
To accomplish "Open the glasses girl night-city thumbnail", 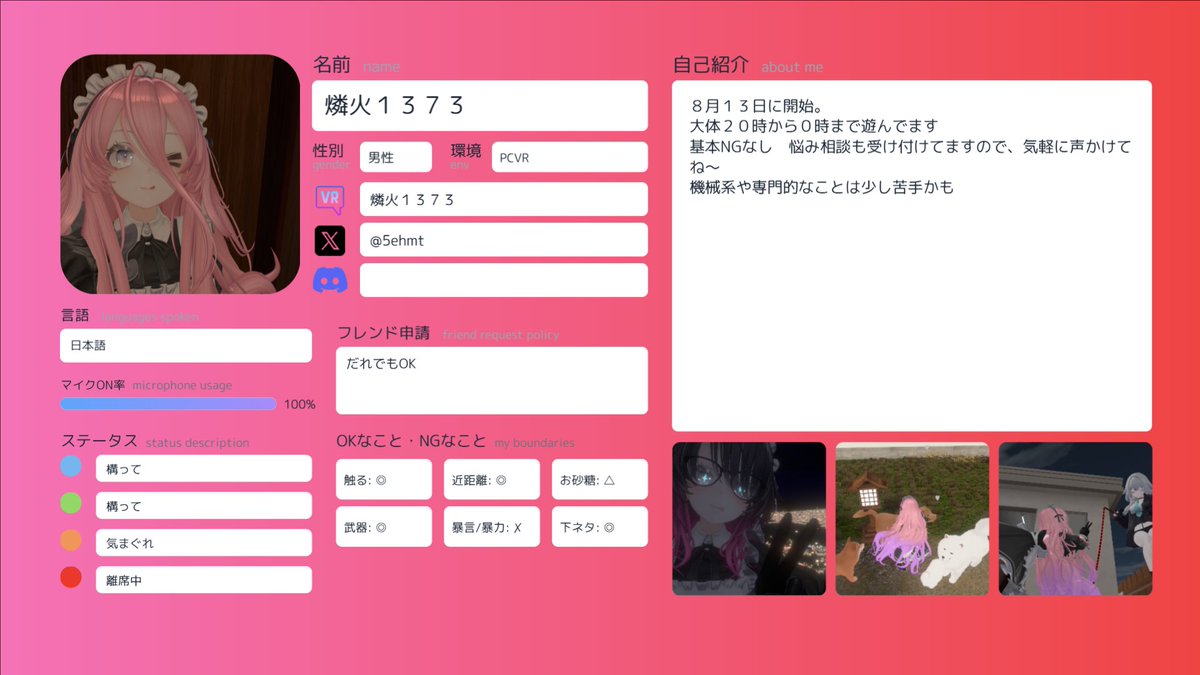I will coord(749,519).
